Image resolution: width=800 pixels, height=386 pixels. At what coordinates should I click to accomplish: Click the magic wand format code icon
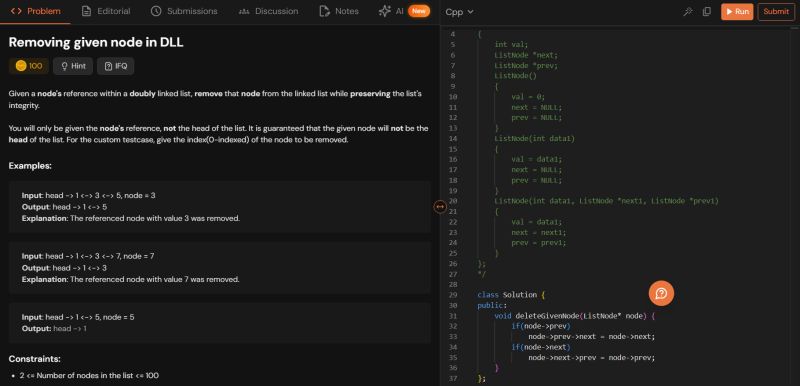click(687, 12)
